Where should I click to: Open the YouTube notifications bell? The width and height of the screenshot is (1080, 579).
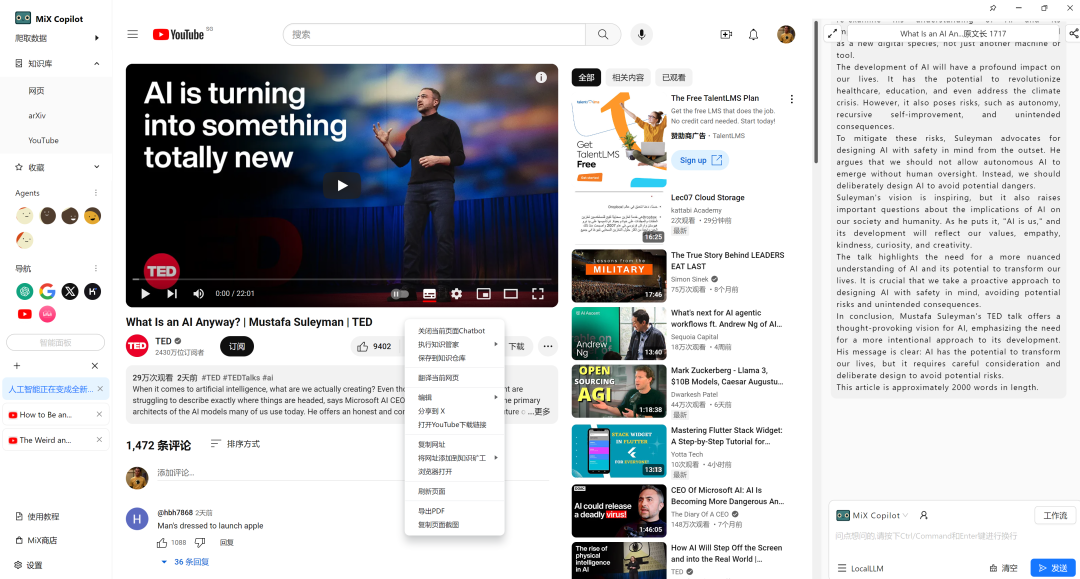(754, 34)
